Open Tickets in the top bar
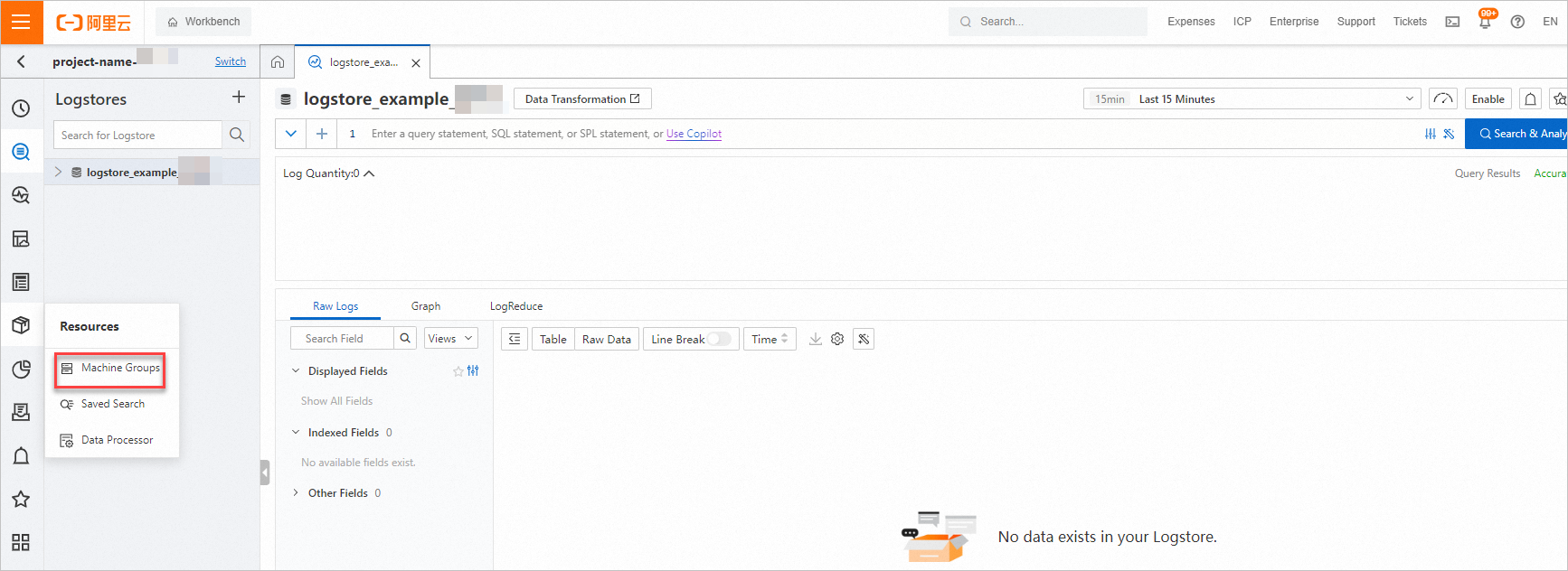Viewport: 1568px width, 571px height. coord(1410,22)
